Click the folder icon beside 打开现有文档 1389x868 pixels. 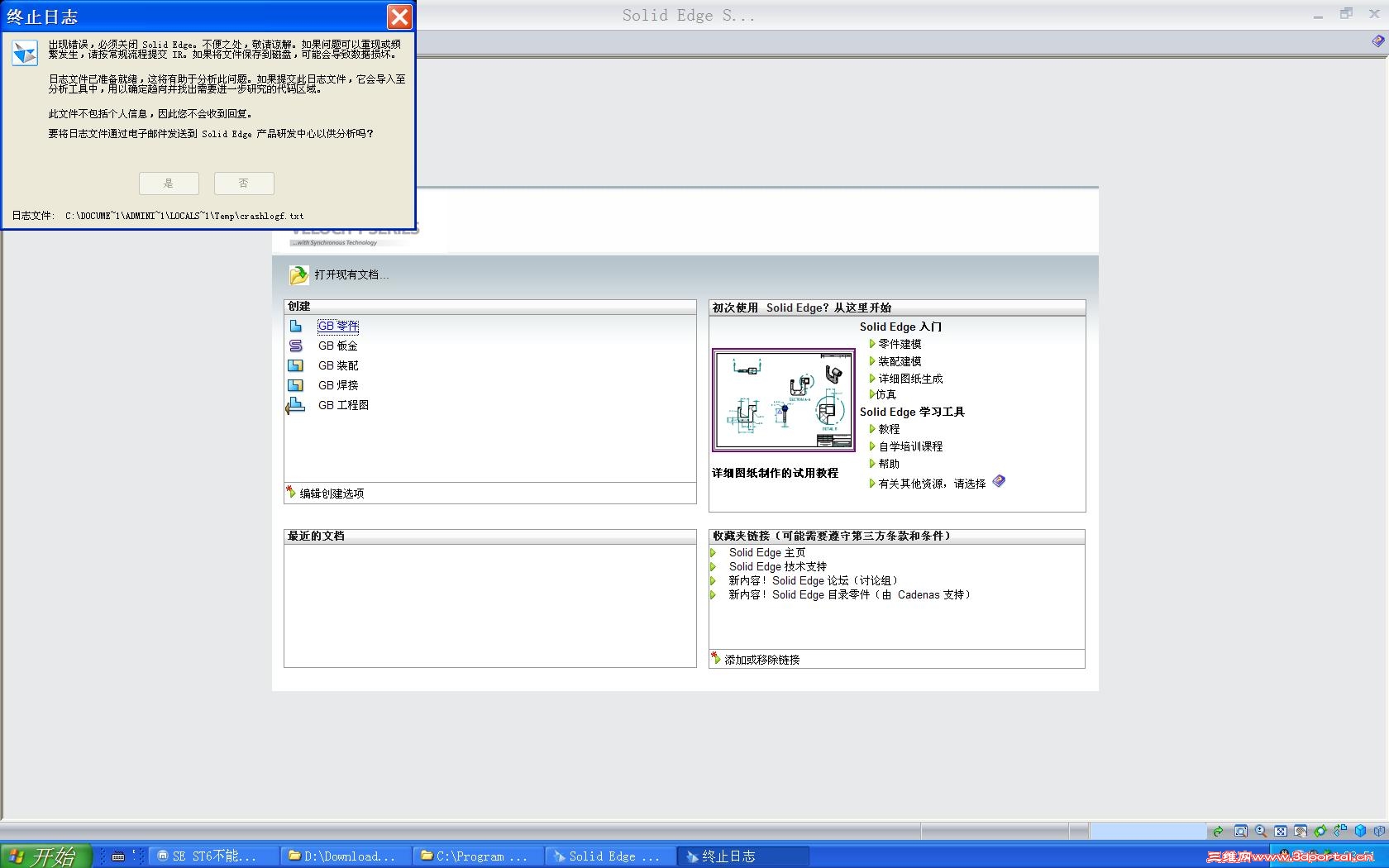(x=298, y=274)
